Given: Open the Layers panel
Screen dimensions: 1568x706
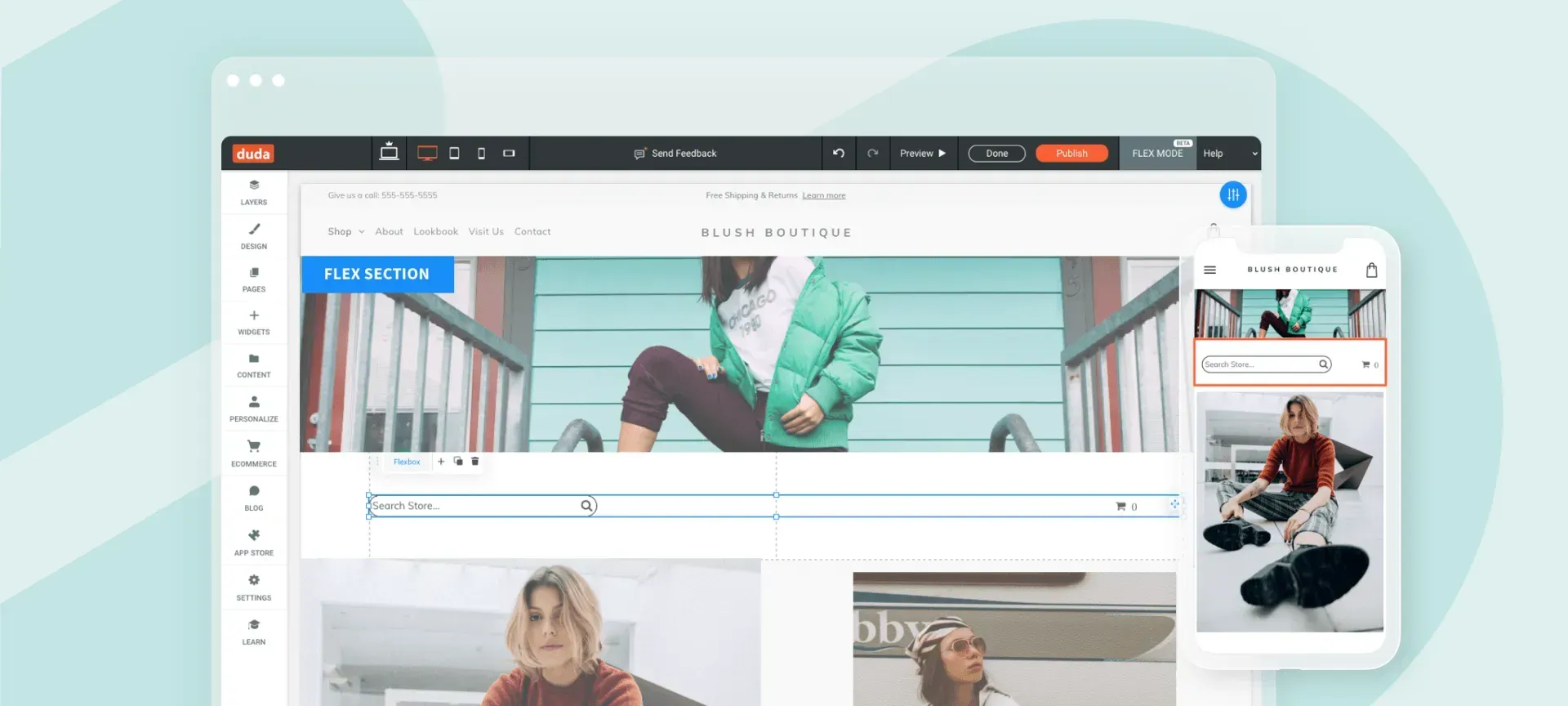Looking at the screenshot, I should 254,192.
